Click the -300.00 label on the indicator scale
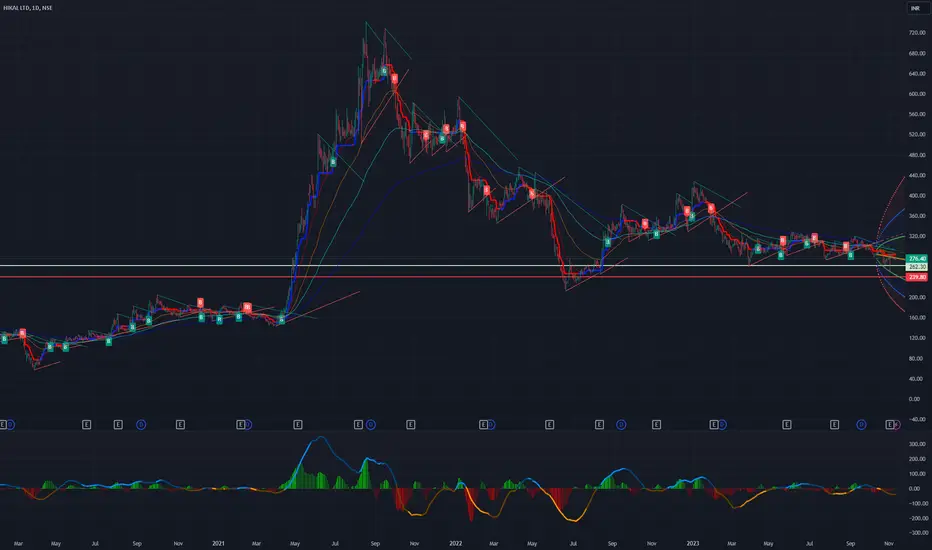 pyautogui.click(x=917, y=533)
